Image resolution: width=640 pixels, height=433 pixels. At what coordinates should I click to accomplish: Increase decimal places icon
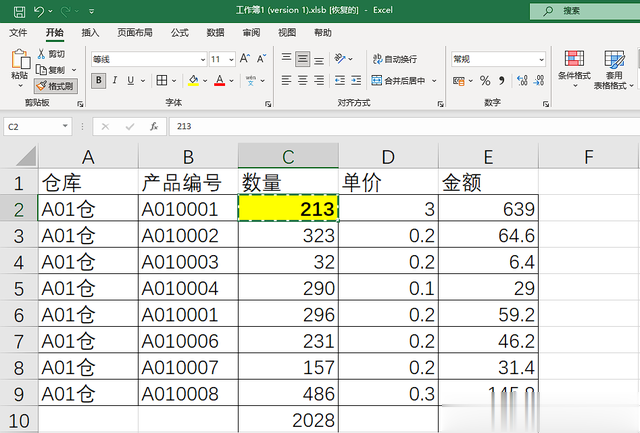(522, 81)
